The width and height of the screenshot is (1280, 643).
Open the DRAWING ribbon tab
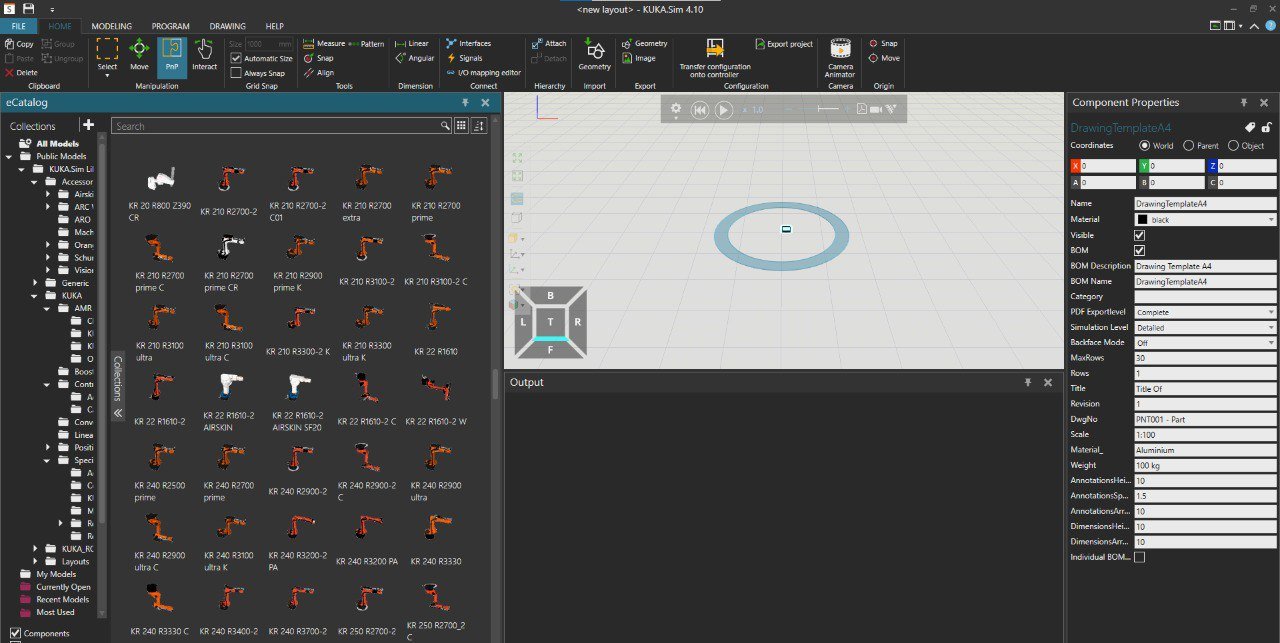click(227, 26)
